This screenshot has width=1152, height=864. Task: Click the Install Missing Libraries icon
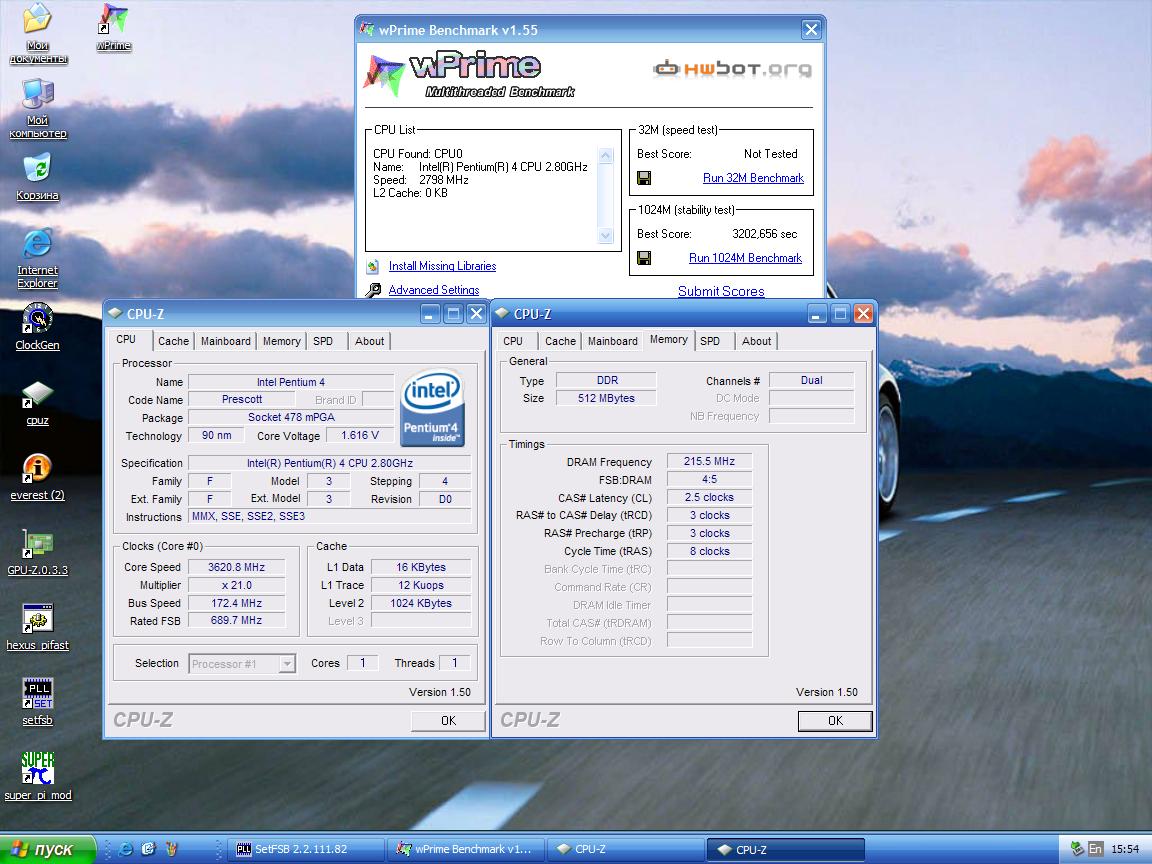click(x=373, y=266)
